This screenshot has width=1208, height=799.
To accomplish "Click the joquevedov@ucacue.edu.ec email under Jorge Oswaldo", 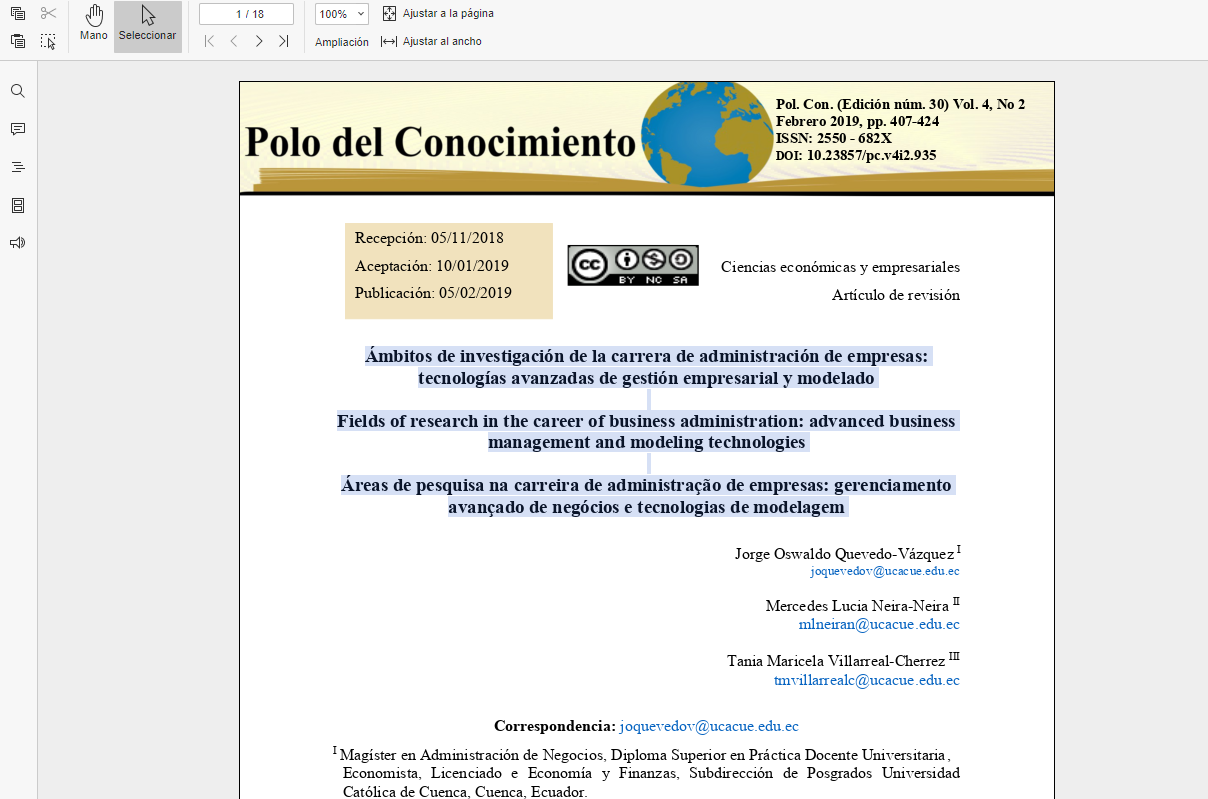I will coord(885,571).
